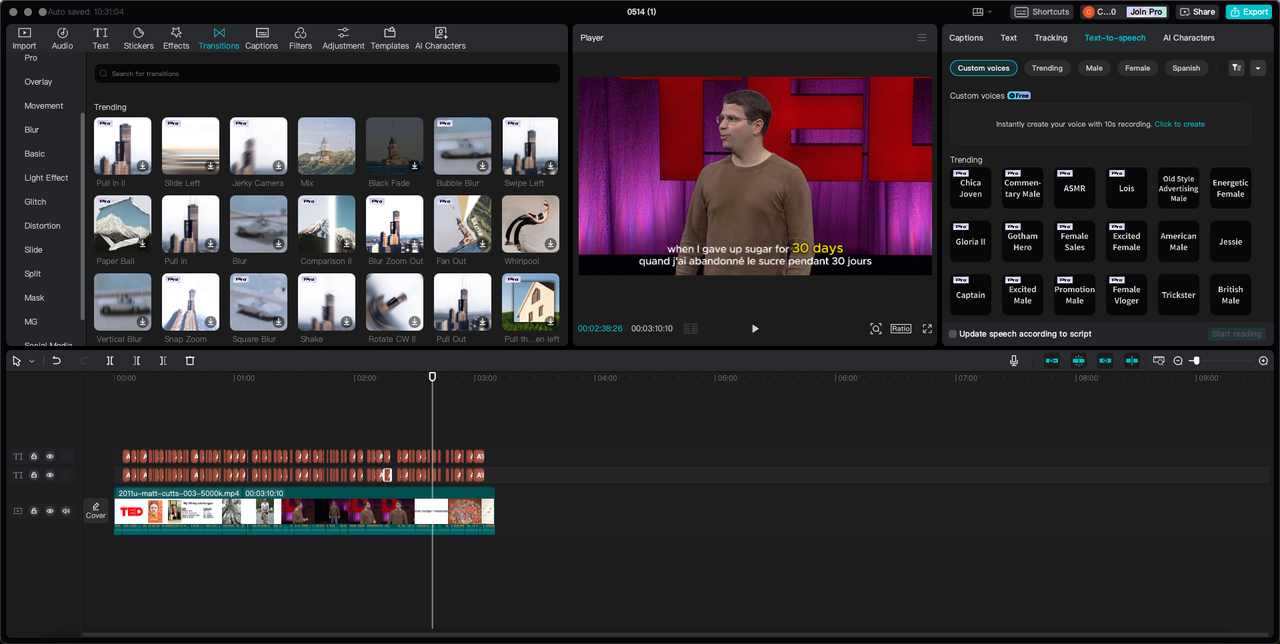Expand the selection tool dropdown arrow

coord(32,361)
